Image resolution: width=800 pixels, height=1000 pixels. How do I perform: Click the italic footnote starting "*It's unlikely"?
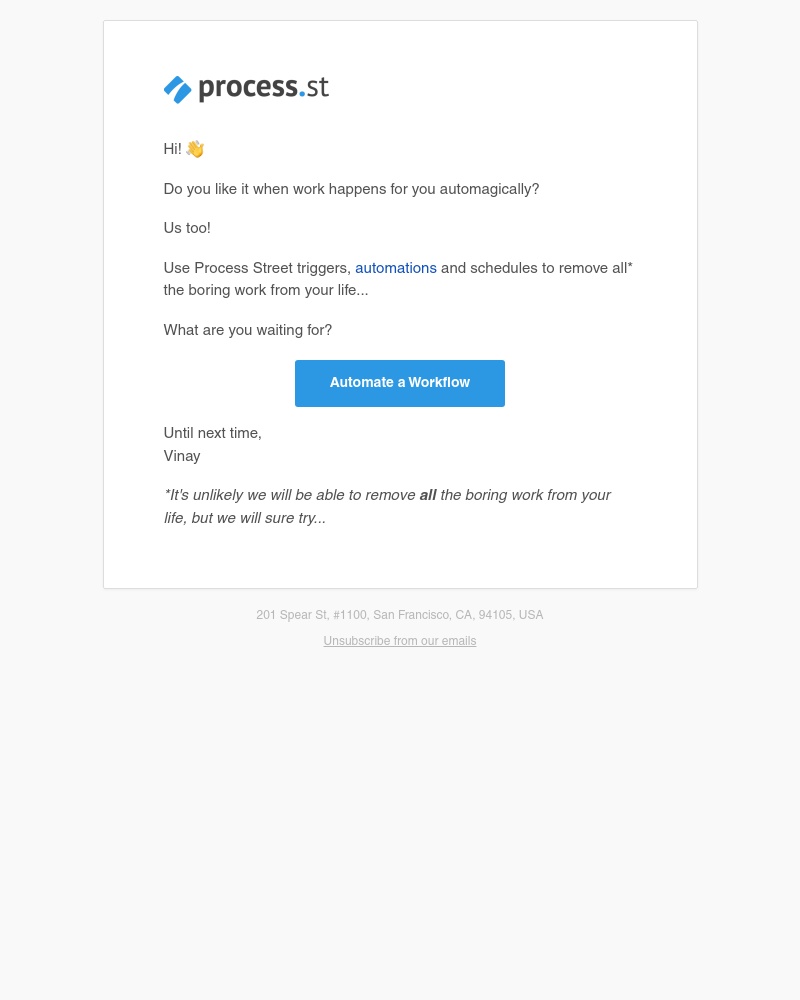point(387,506)
